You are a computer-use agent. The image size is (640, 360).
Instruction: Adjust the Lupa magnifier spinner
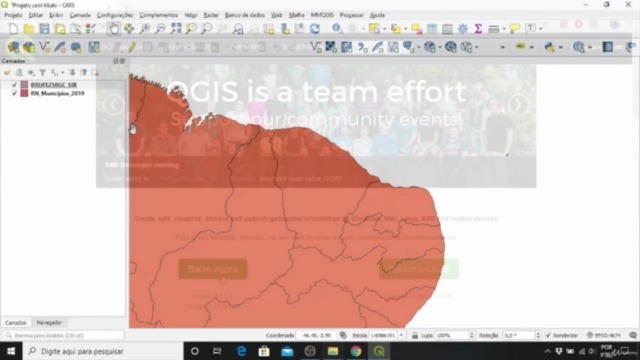click(x=471, y=335)
